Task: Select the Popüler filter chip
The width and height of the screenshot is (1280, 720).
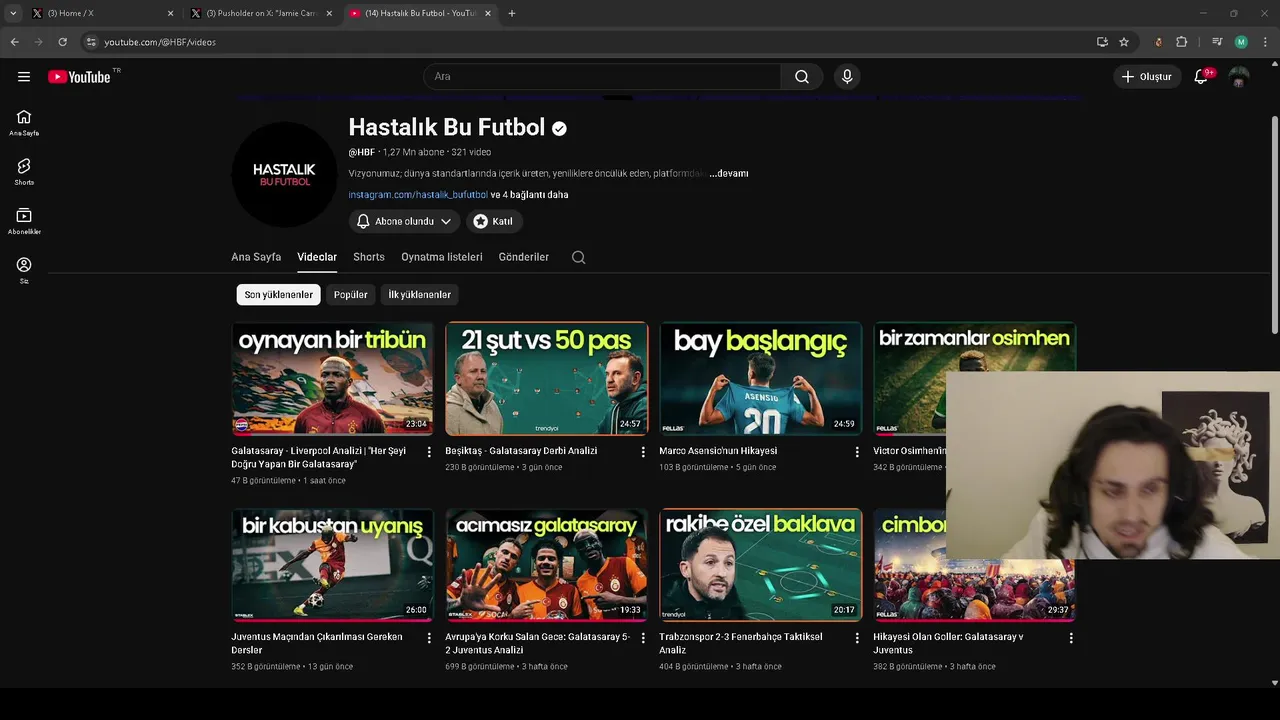Action: (x=350, y=295)
